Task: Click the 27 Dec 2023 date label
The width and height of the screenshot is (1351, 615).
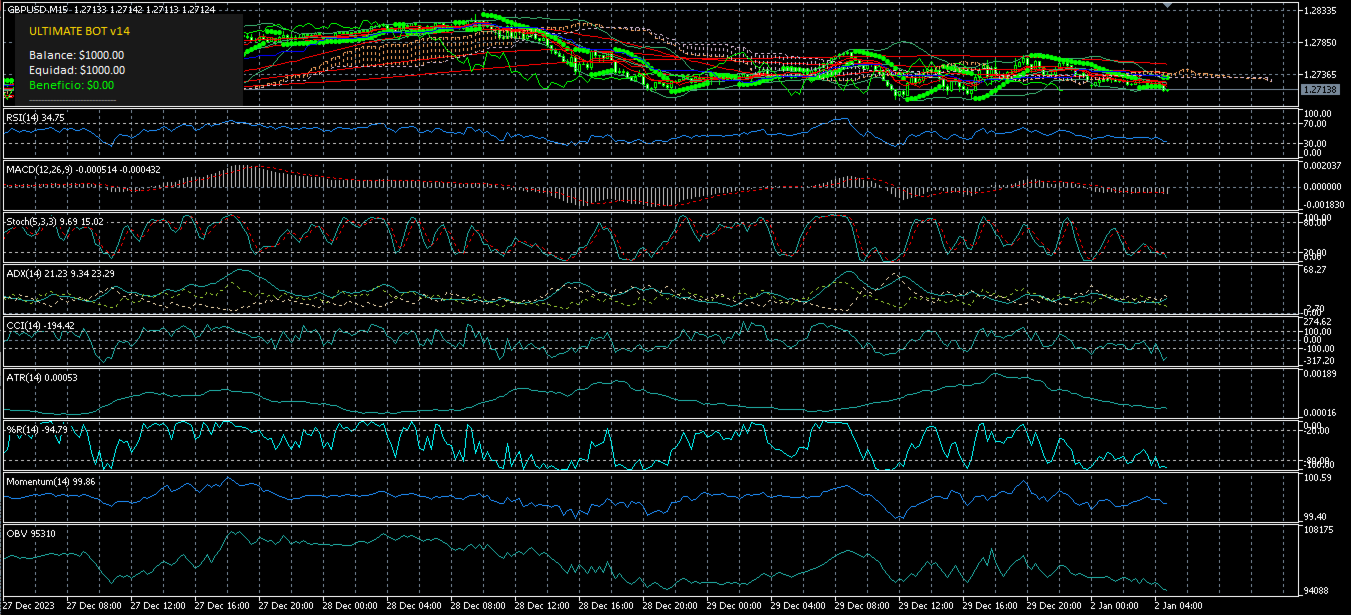Action: click(x=29, y=606)
